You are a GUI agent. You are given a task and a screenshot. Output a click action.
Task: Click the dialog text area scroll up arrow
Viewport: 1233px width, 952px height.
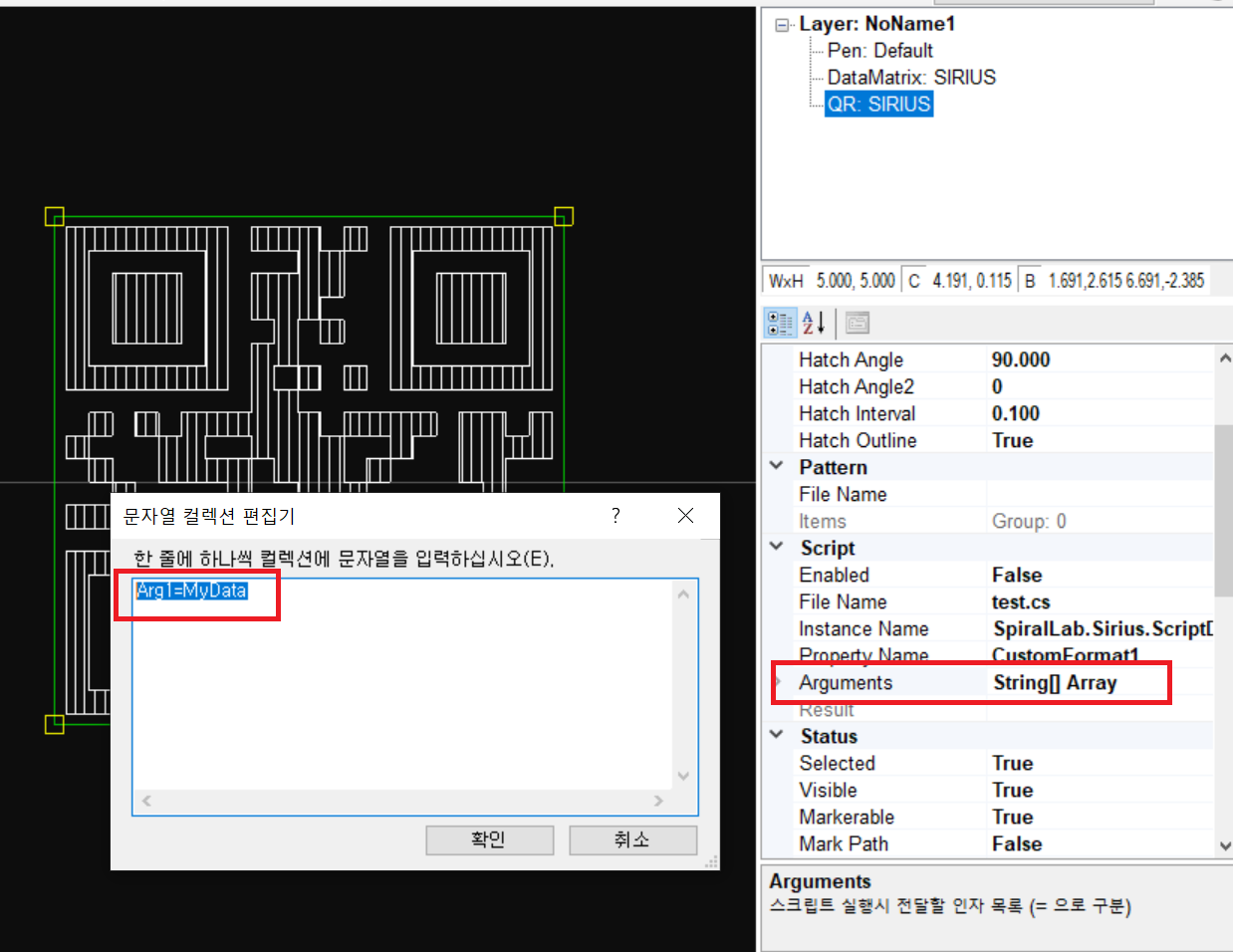[x=683, y=595]
